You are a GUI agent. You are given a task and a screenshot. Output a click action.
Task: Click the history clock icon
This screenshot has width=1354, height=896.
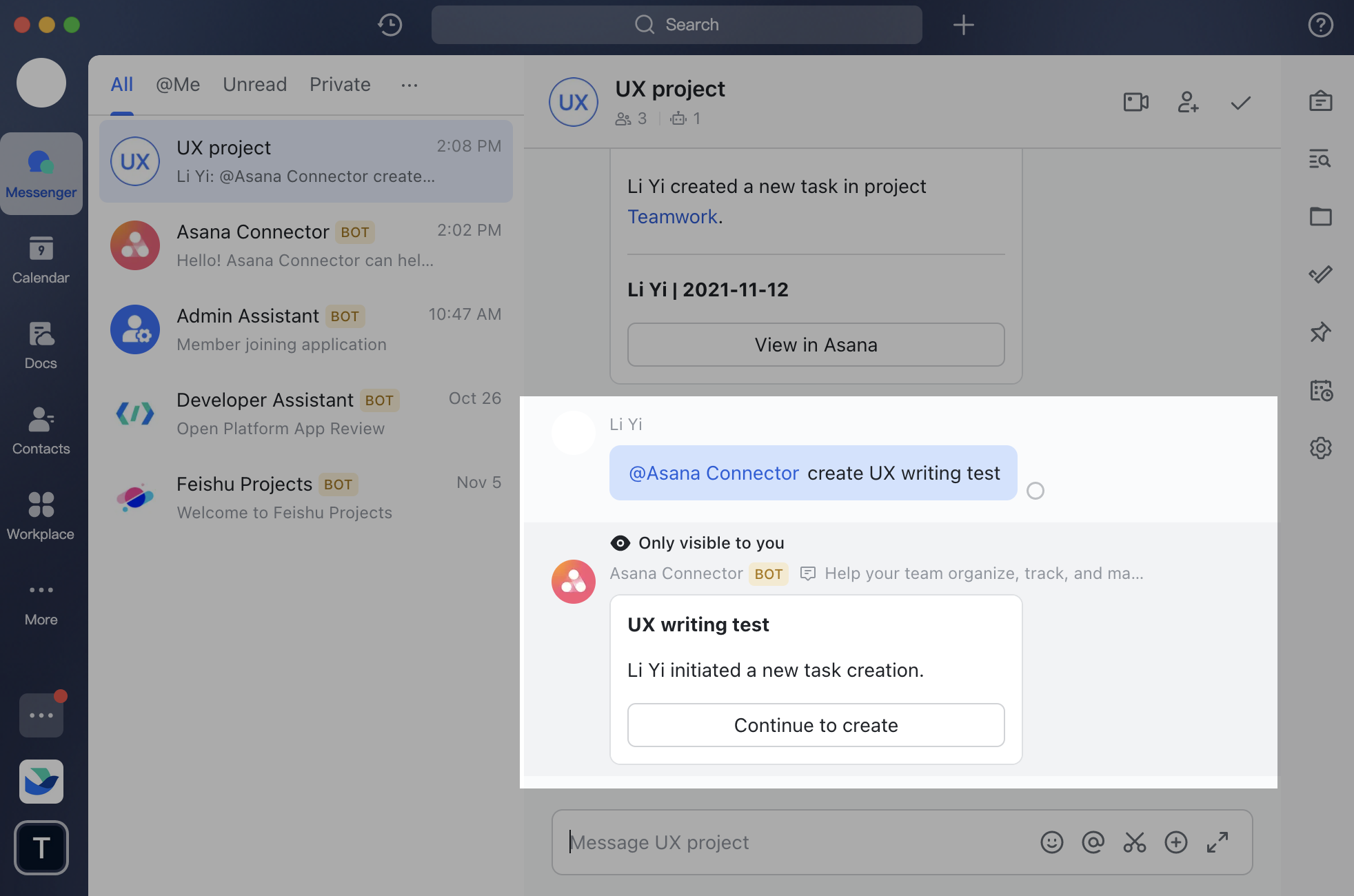point(390,25)
